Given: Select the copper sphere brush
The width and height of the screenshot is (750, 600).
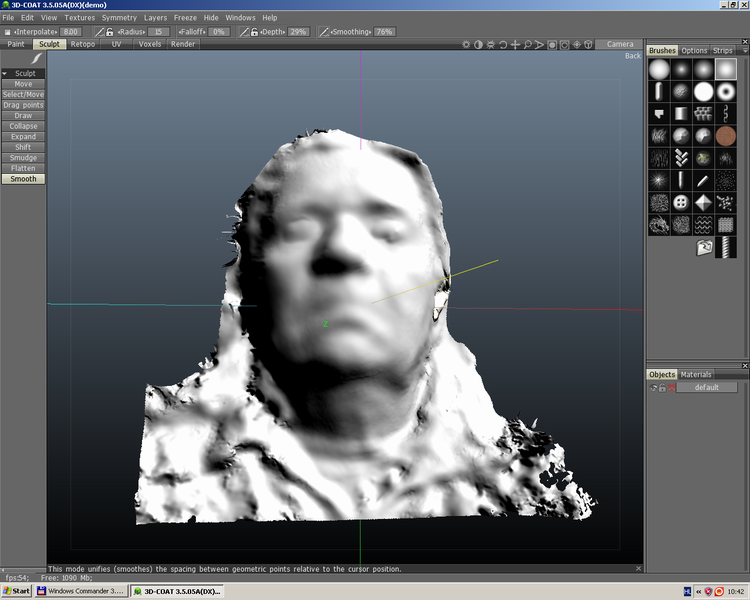Looking at the screenshot, I should (726, 136).
